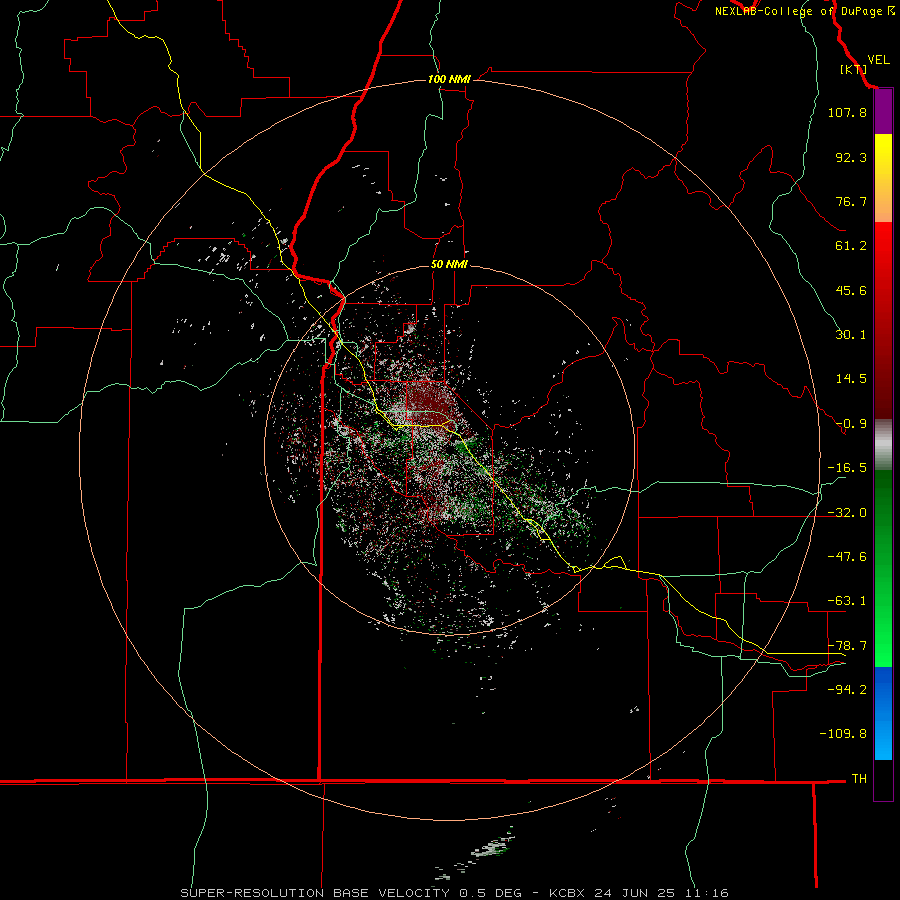Select the -16.5 knot scale value
Screen dimensions: 900x900
847,468
